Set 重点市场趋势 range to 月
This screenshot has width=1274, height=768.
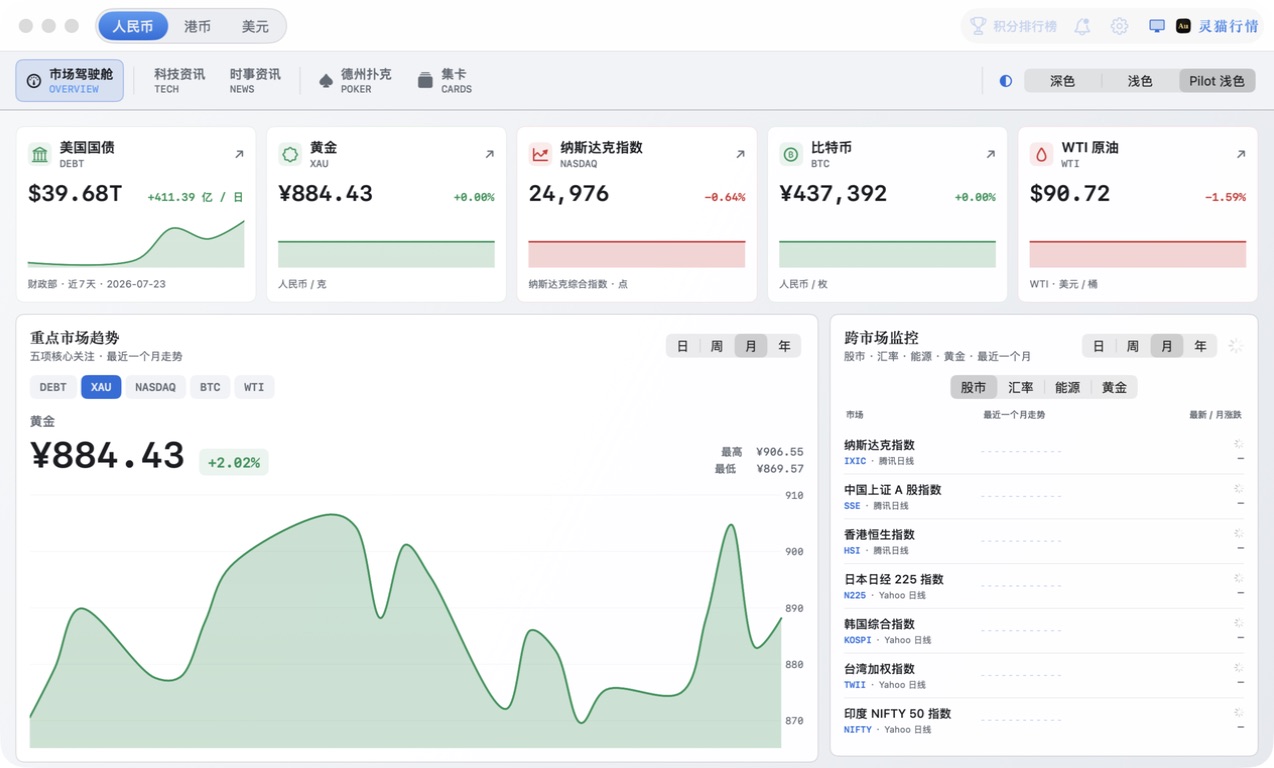pos(751,346)
